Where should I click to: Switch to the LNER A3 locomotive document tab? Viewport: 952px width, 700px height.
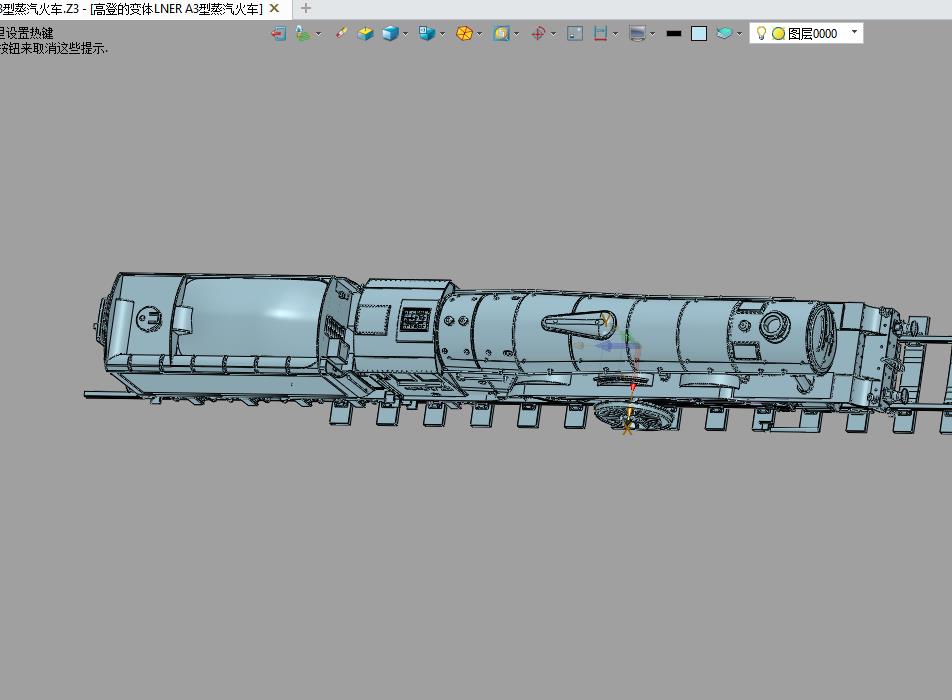(x=130, y=8)
